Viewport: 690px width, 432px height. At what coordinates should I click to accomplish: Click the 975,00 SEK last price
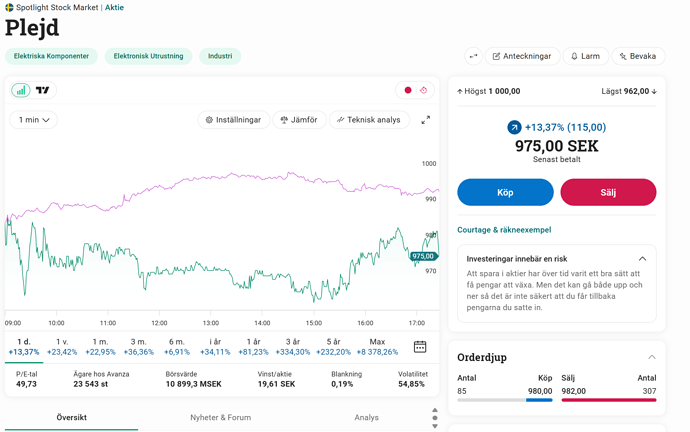coord(557,146)
